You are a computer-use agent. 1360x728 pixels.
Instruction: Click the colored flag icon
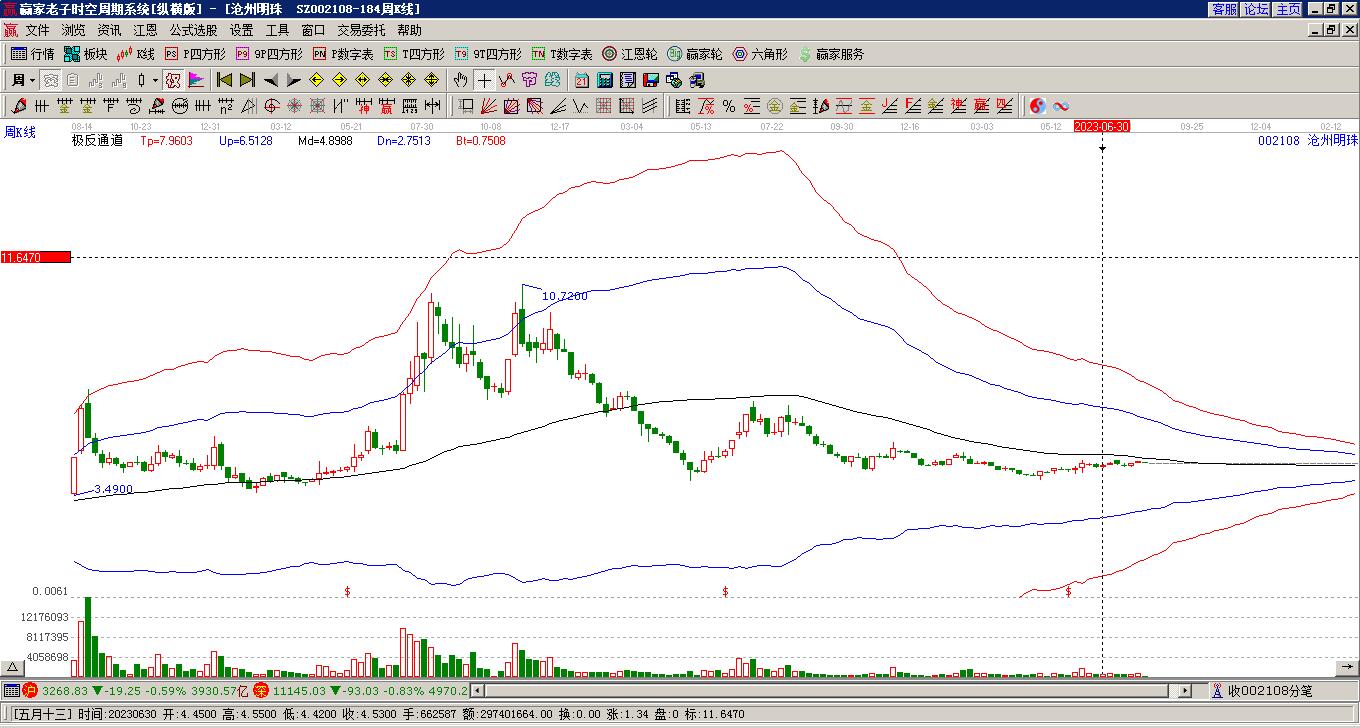[195, 80]
